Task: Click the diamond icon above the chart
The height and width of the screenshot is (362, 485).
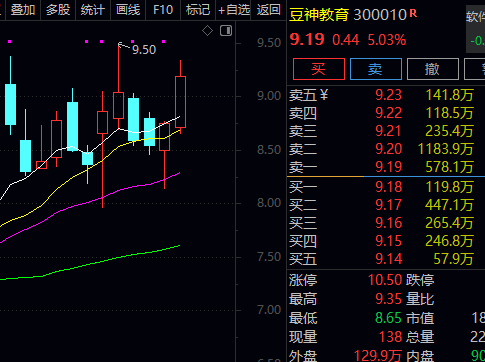Action: (x=207, y=31)
